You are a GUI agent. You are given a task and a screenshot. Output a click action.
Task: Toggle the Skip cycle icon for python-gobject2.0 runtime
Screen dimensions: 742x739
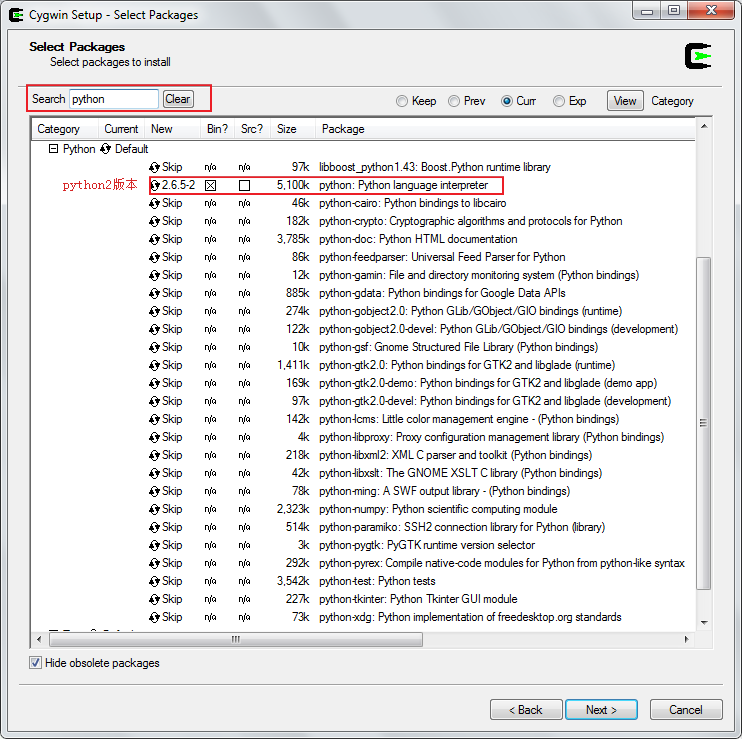click(154, 311)
